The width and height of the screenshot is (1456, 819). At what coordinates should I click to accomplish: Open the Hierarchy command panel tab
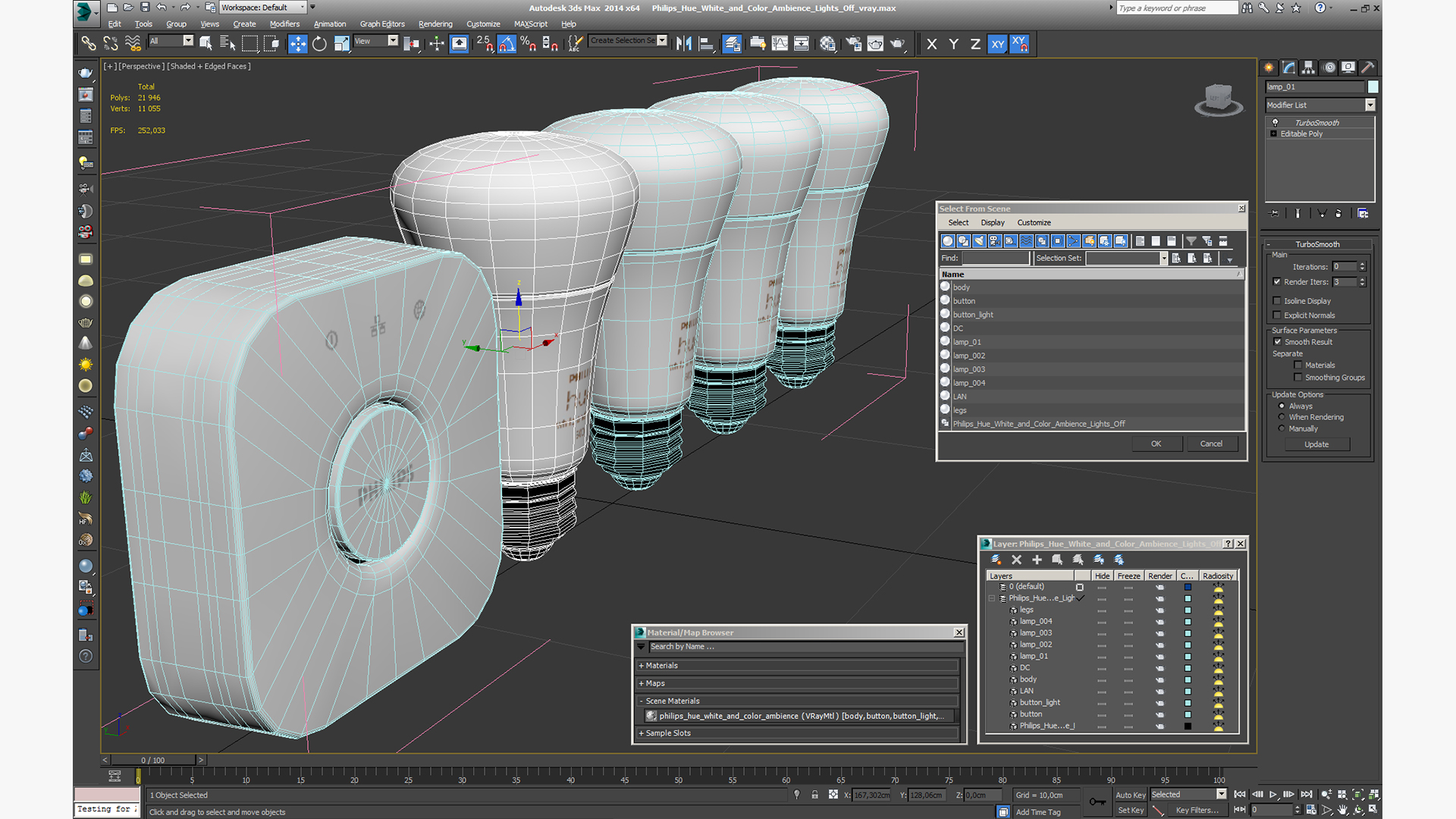(x=1309, y=67)
